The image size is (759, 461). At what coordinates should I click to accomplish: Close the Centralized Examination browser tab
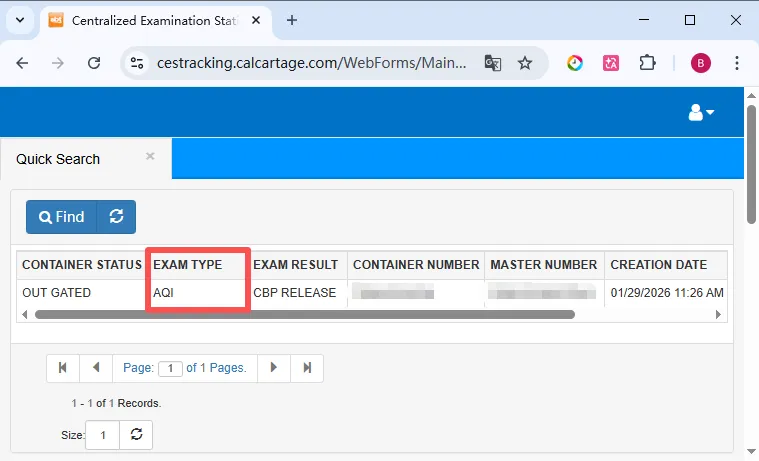pyautogui.click(x=256, y=20)
